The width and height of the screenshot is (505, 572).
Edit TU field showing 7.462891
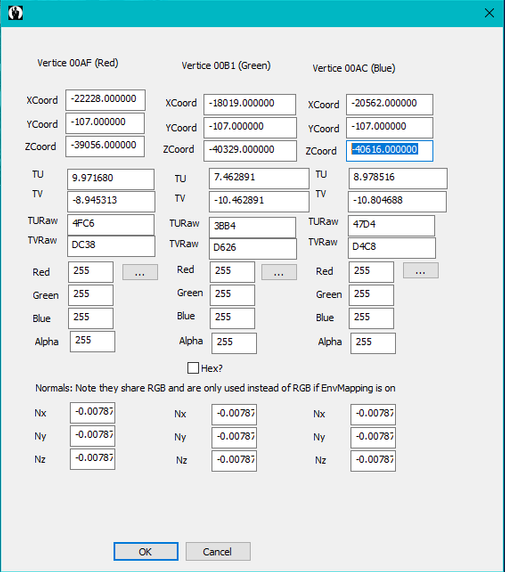pyautogui.click(x=259, y=178)
